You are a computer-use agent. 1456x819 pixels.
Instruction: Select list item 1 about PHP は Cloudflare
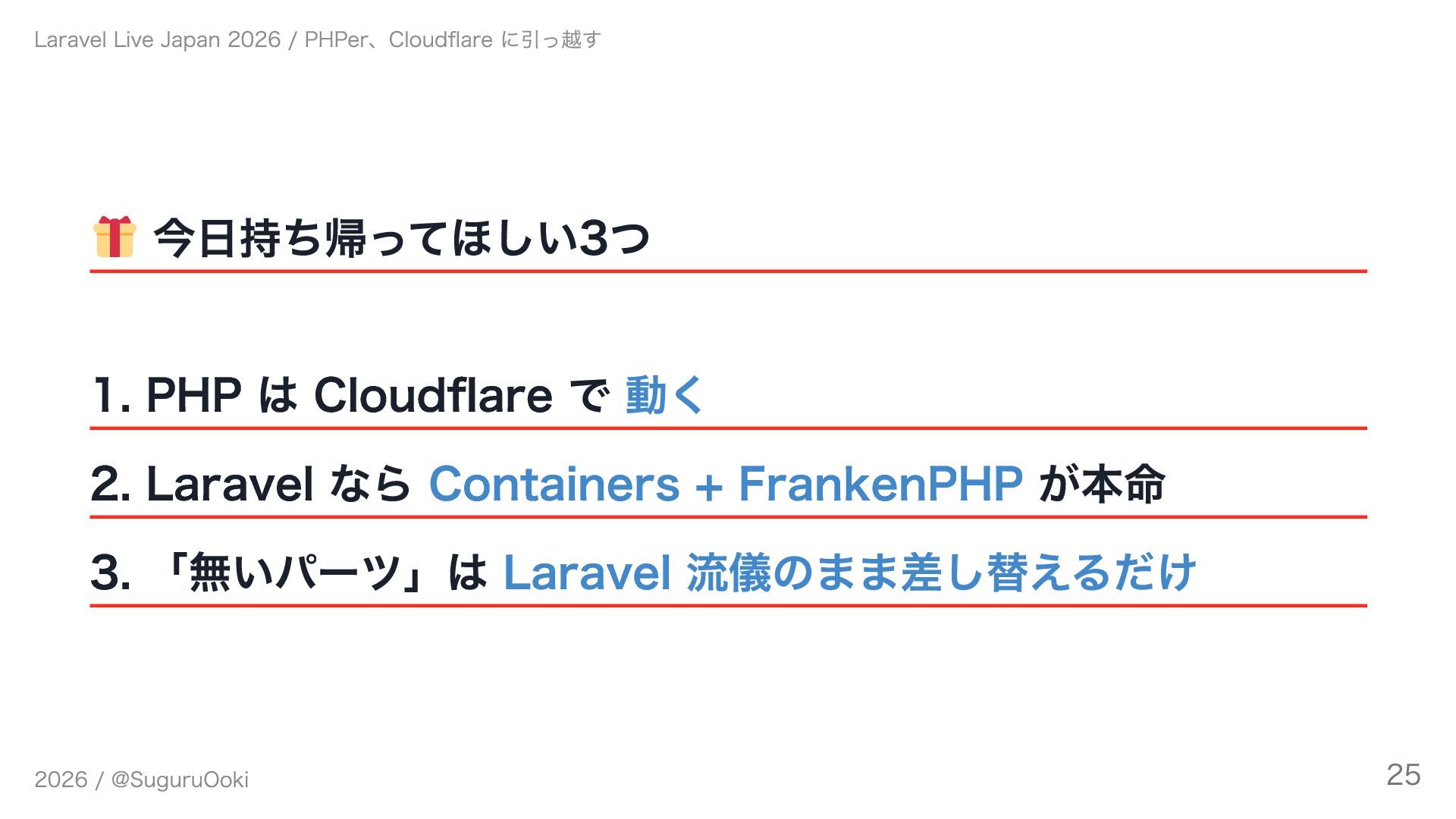[398, 395]
